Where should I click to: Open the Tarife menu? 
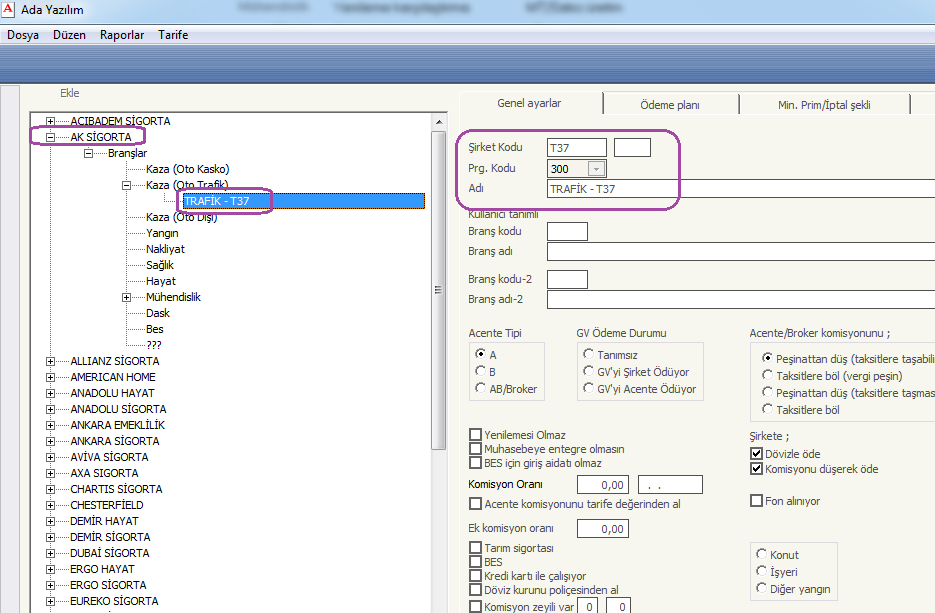point(173,35)
